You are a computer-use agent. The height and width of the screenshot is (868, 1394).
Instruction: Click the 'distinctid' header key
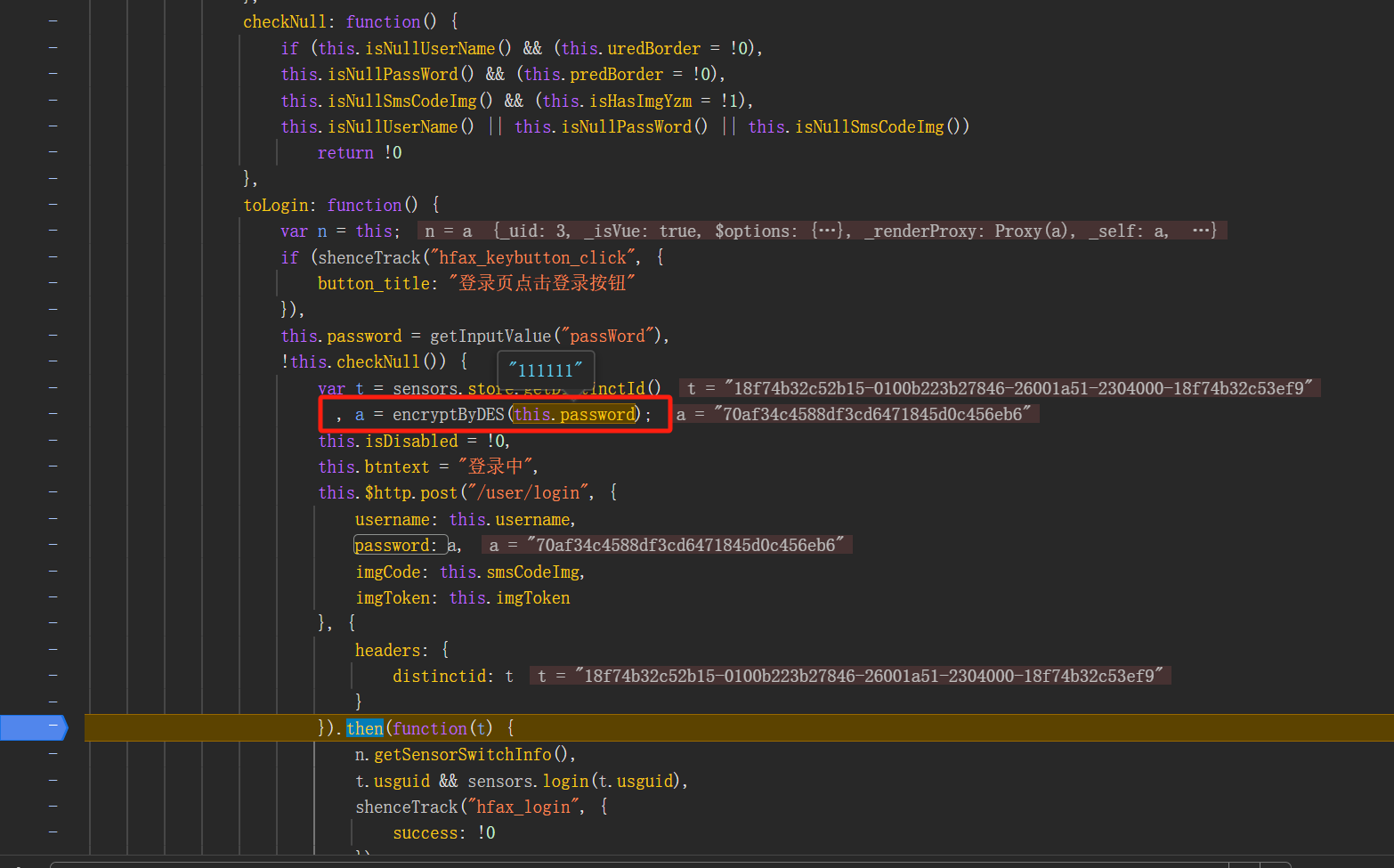point(439,676)
